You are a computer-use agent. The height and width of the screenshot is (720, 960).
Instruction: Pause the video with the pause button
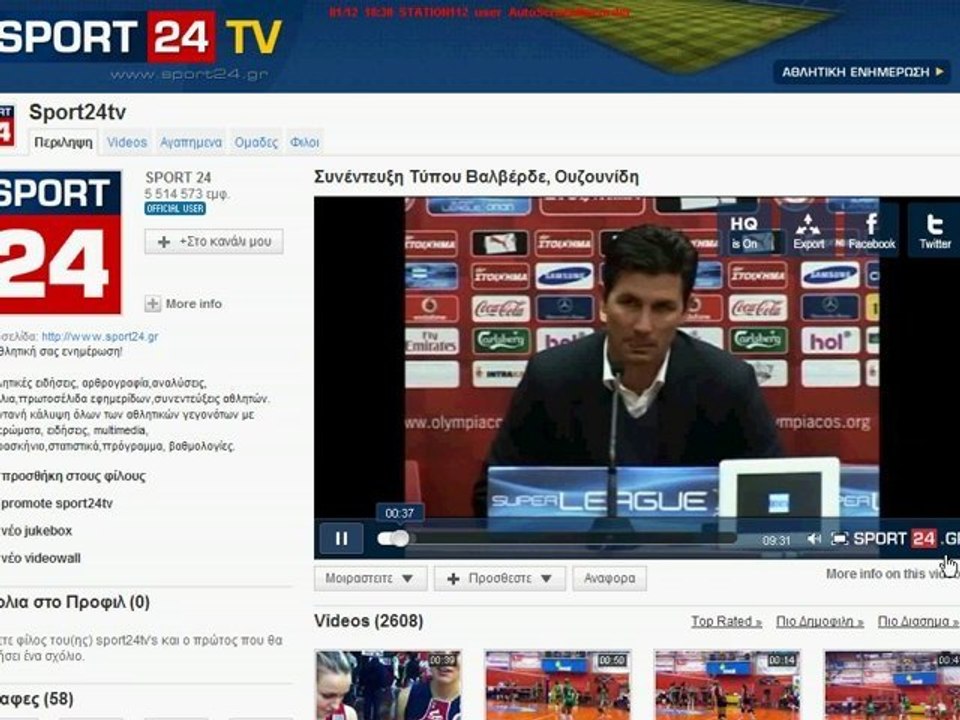point(342,539)
